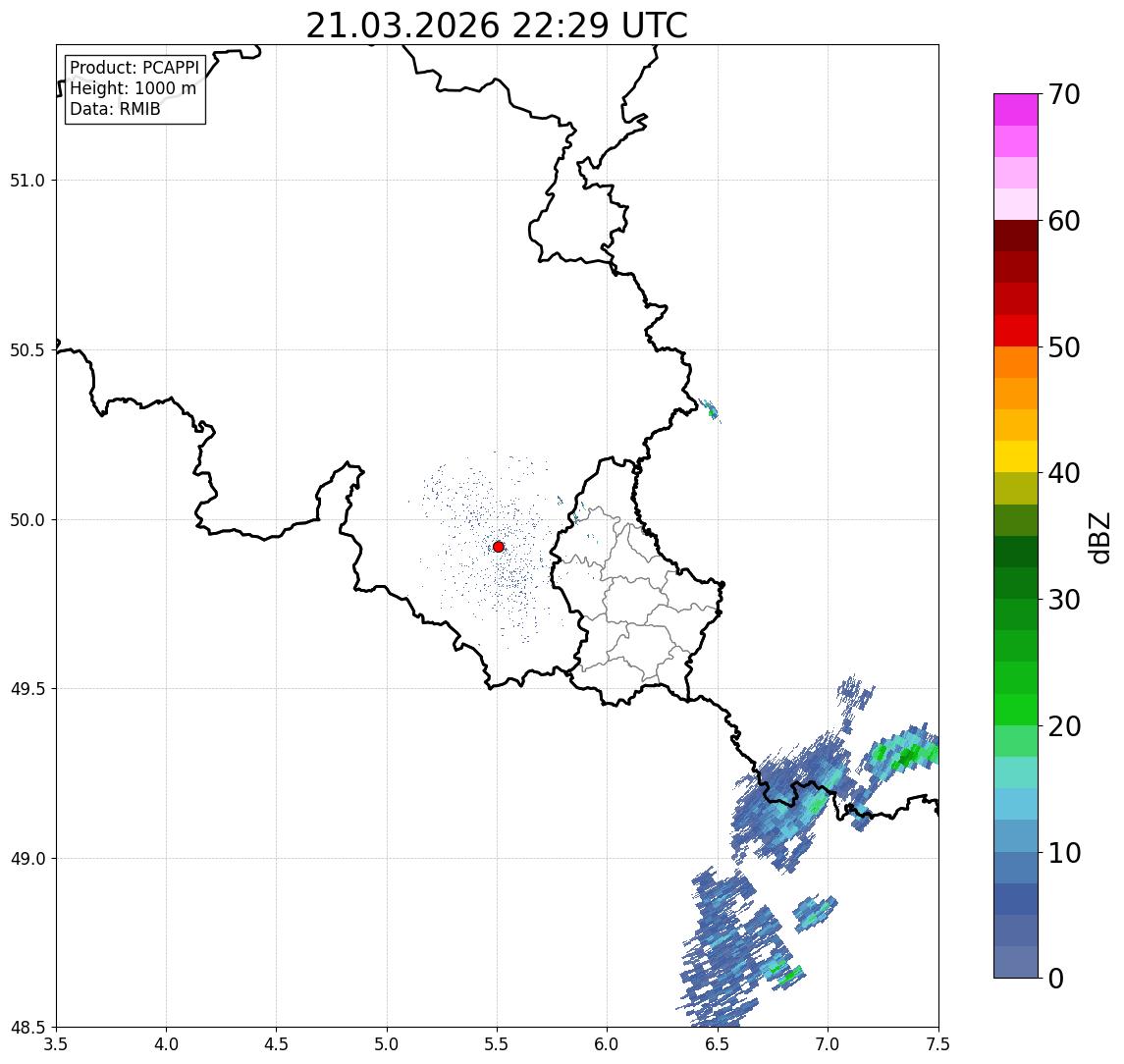Image resolution: width=1124 pixels, height=1064 pixels.
Task: Click the 30 tick on colorbar
Action: tap(1064, 600)
